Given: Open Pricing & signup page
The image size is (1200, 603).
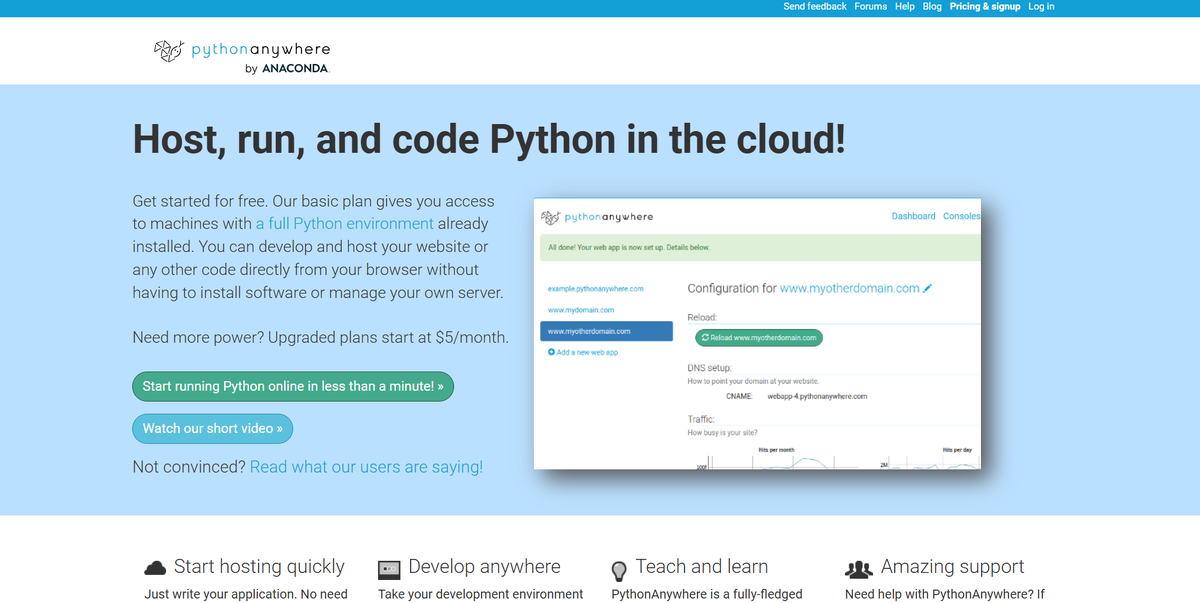Looking at the screenshot, I should point(985,6).
